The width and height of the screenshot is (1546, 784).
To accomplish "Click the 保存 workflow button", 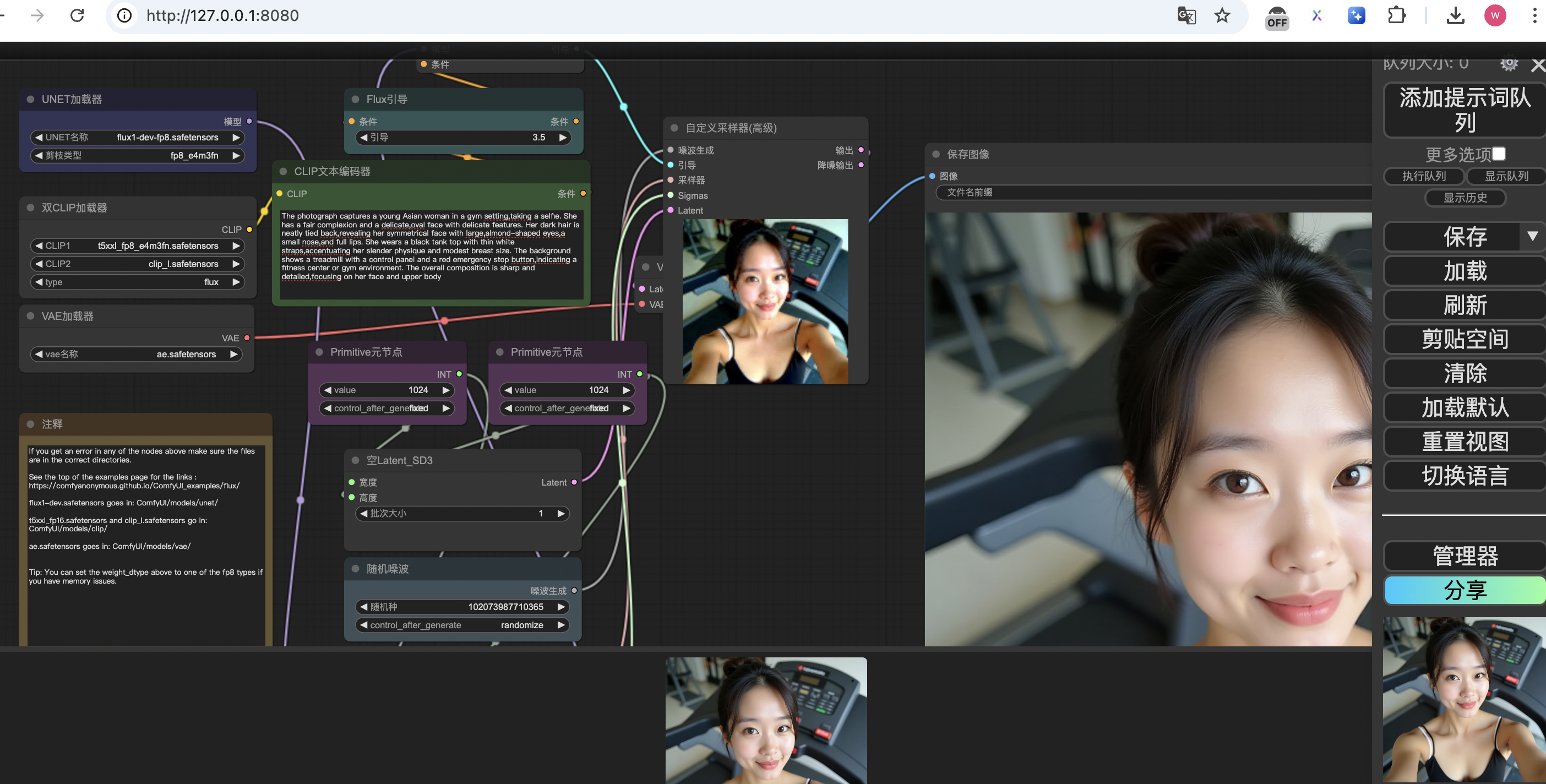I will pos(1452,237).
